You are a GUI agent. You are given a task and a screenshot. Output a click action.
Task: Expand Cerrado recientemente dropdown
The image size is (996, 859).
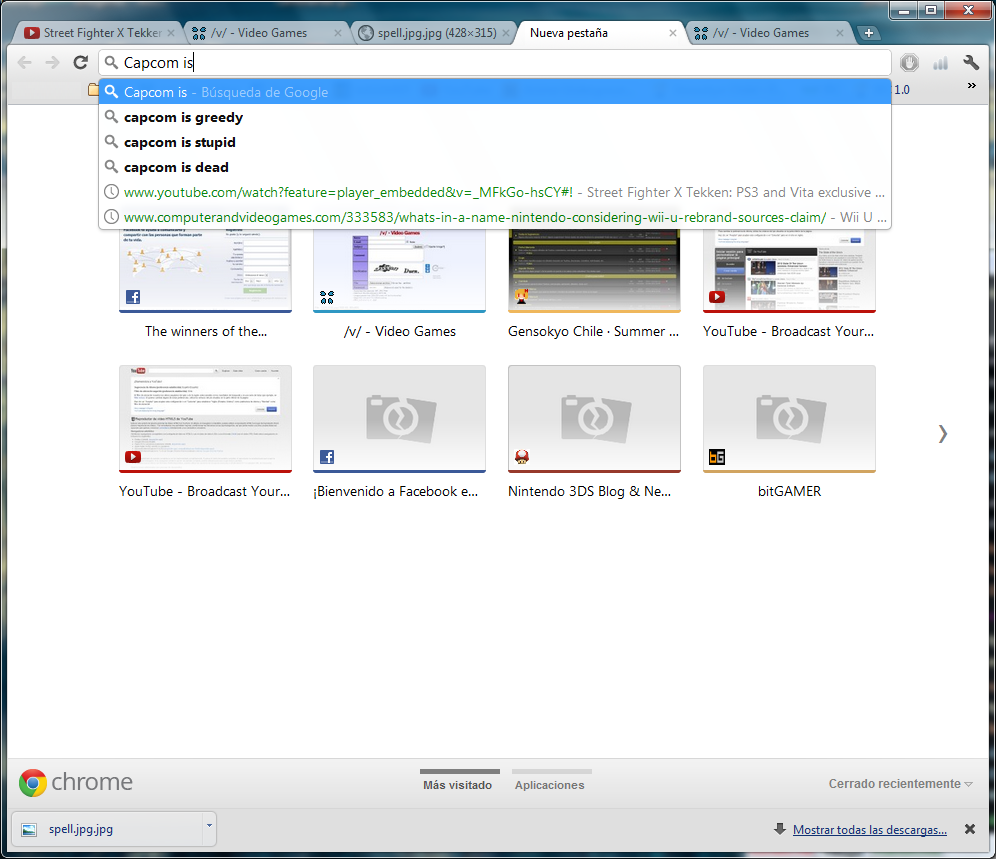point(900,783)
